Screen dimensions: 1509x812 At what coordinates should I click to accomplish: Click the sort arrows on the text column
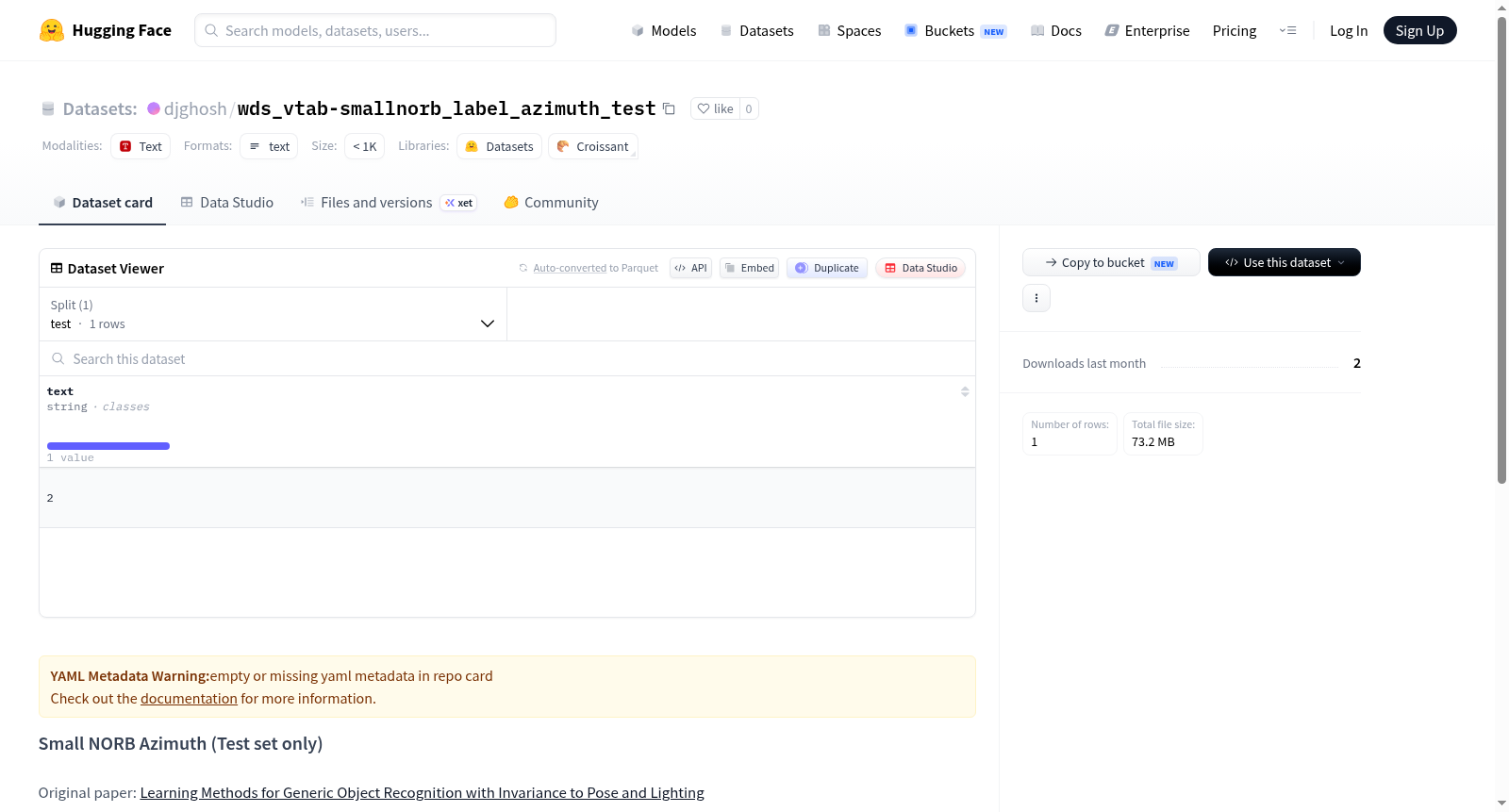[x=965, y=391]
